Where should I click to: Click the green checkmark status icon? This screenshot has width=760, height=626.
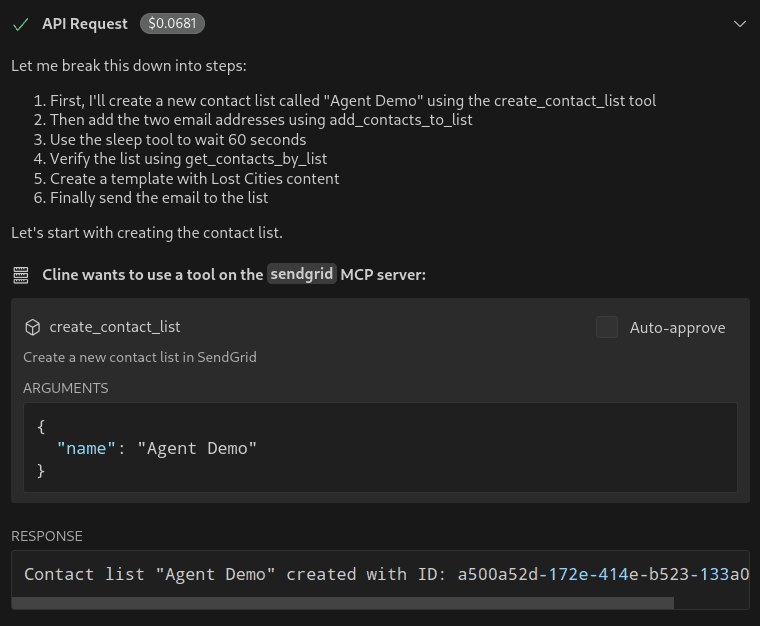click(x=20, y=24)
